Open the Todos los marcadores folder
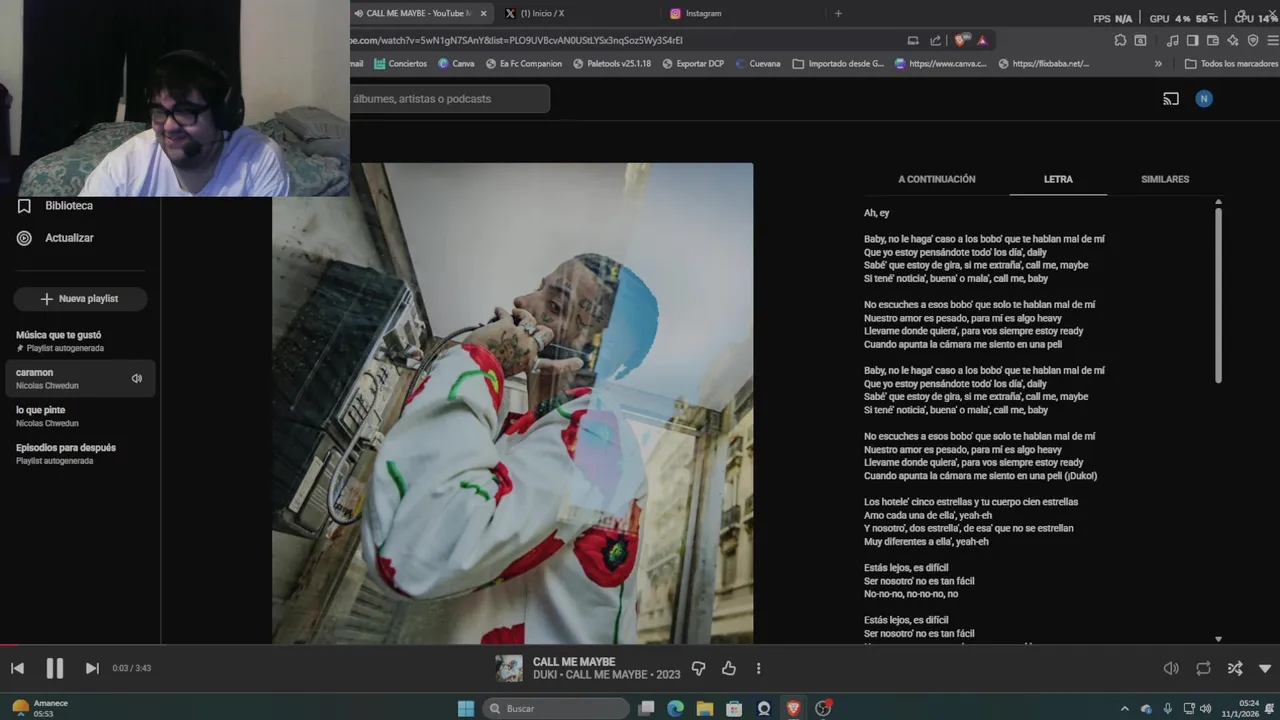Screen dimensions: 1280x720 coord(1231,63)
